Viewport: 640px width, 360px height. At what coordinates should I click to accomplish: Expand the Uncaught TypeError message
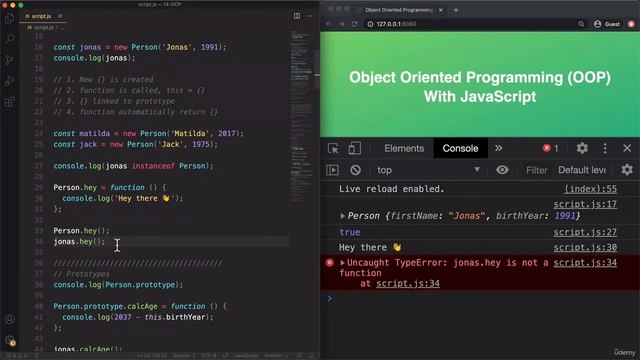click(x=342, y=263)
